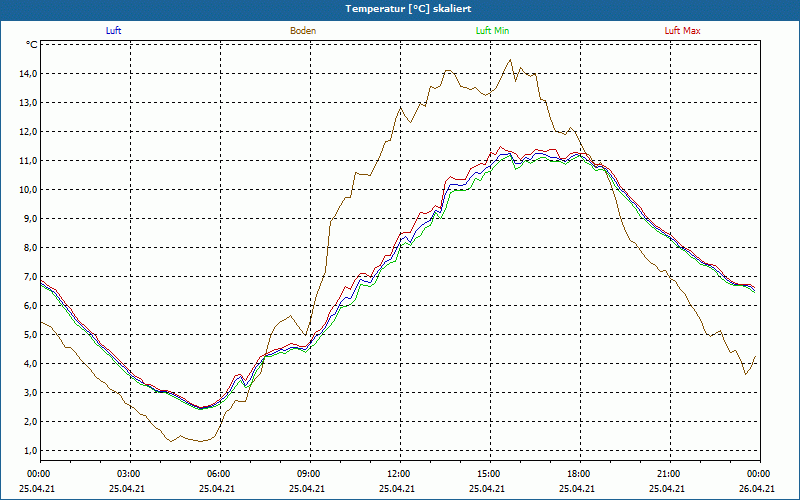Click the 15:00 time axis label

(488, 473)
